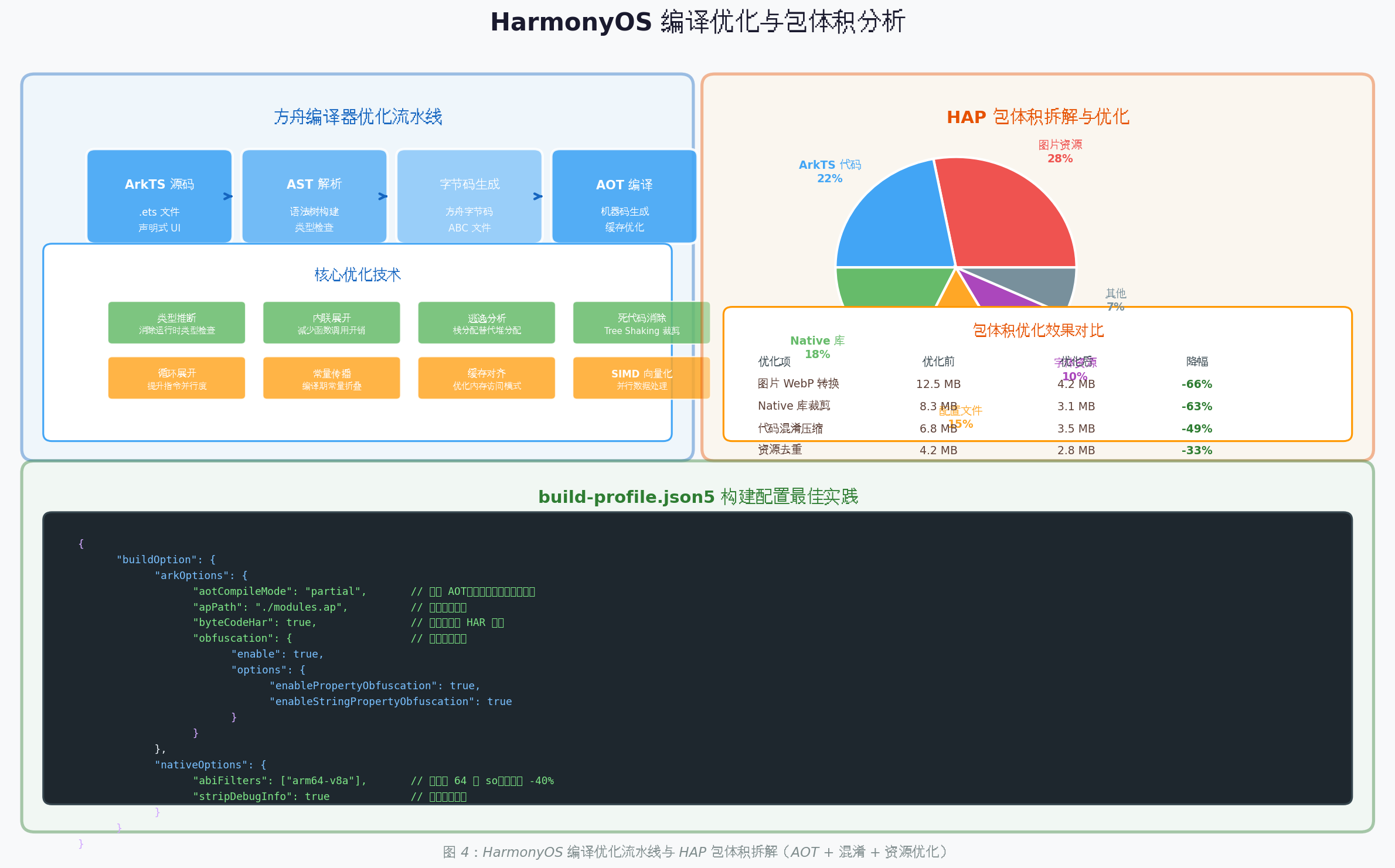Select the green 内联展开 technique box
1395x868 pixels.
coord(332,322)
